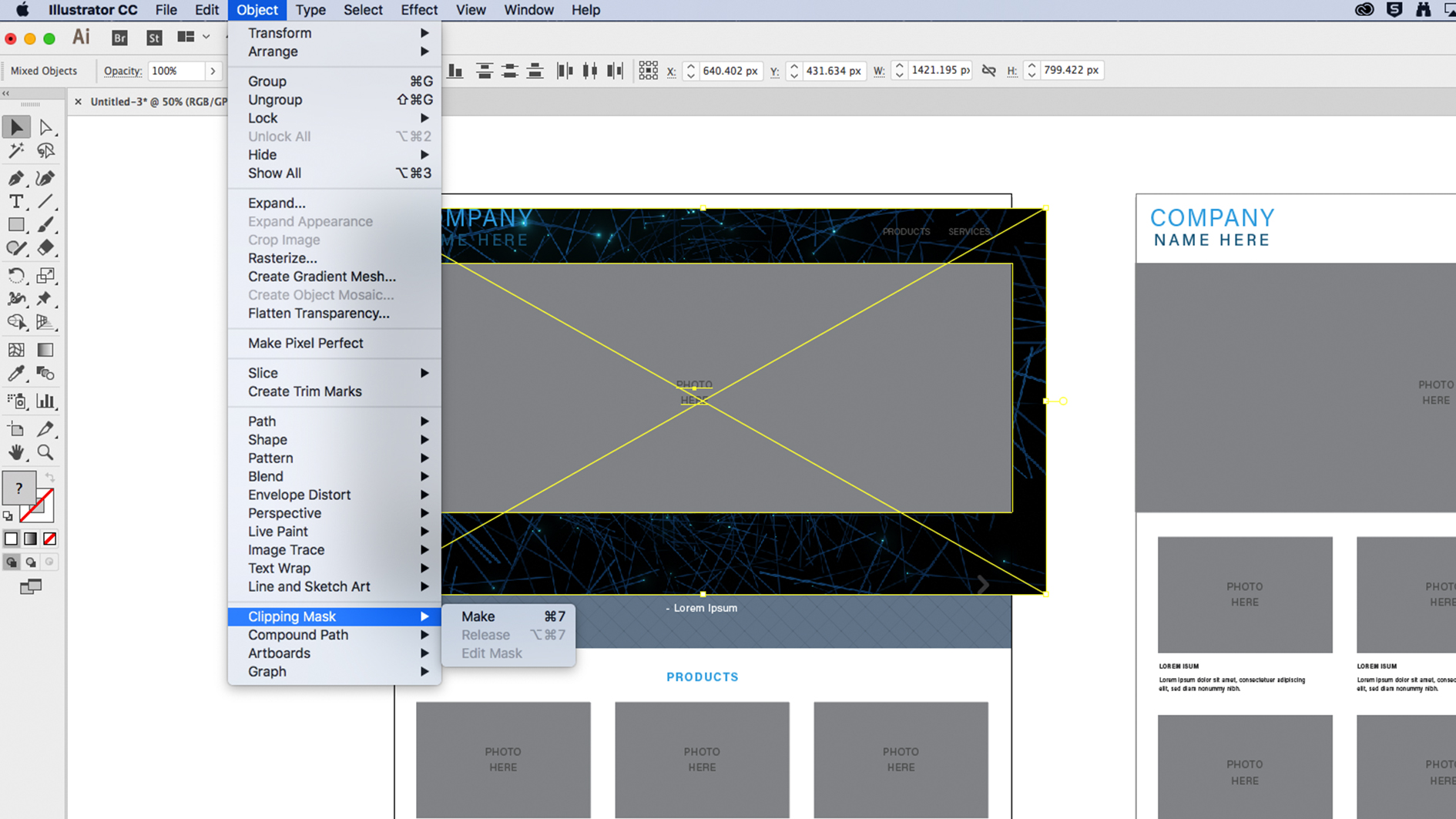Switch to Draw Normal mode
This screenshot has width=1456, height=819.
click(11, 562)
